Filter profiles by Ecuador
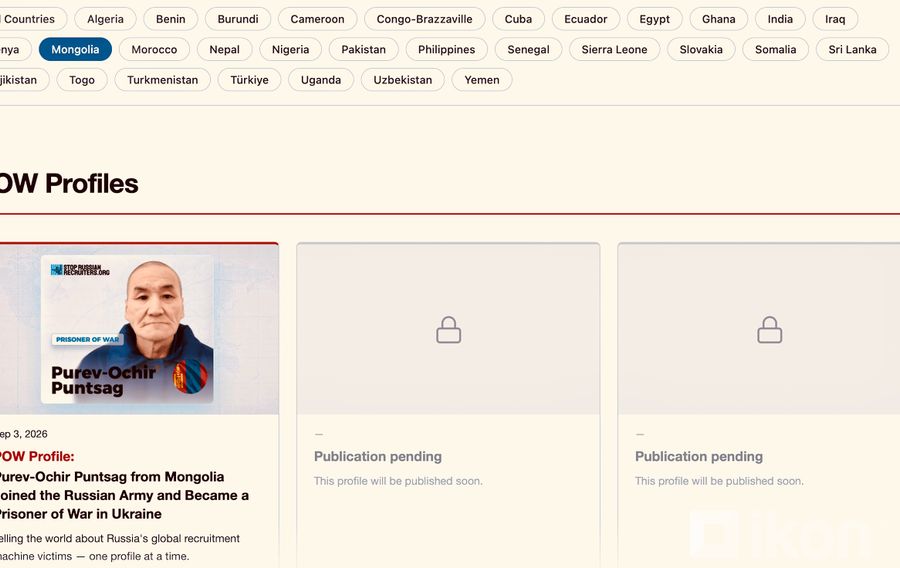The image size is (900, 568). [x=585, y=19]
